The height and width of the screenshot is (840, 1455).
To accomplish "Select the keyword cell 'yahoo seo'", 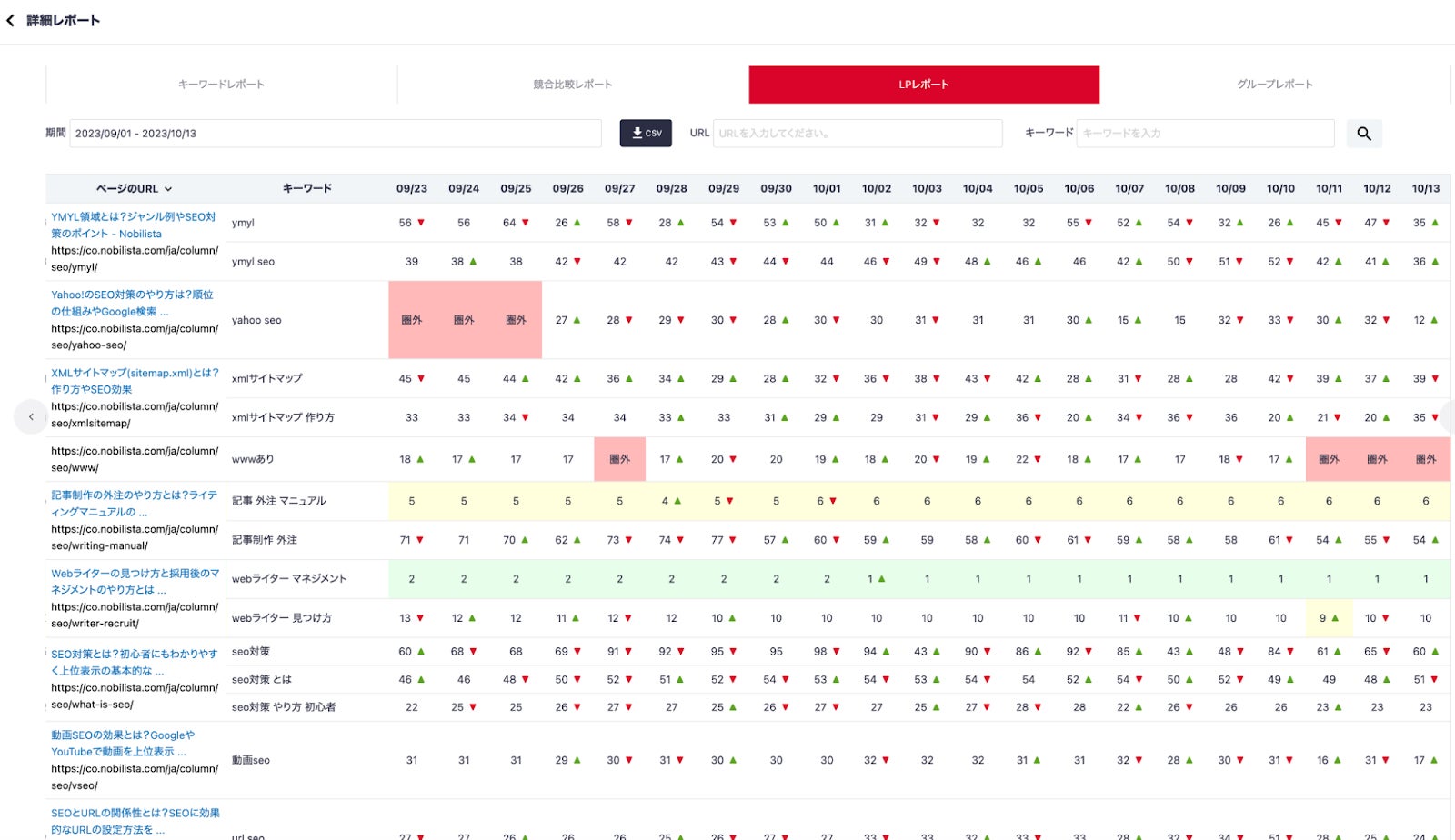I will tap(256, 320).
